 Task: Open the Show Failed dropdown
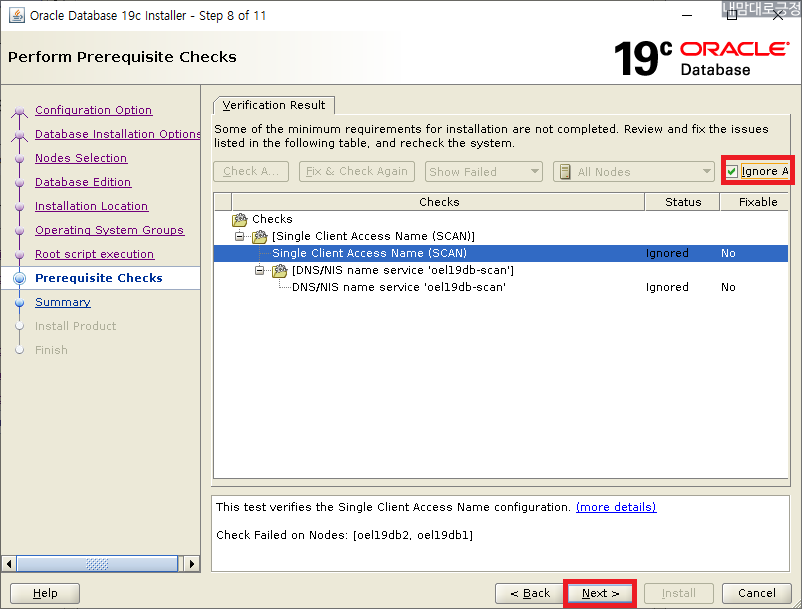(x=483, y=172)
